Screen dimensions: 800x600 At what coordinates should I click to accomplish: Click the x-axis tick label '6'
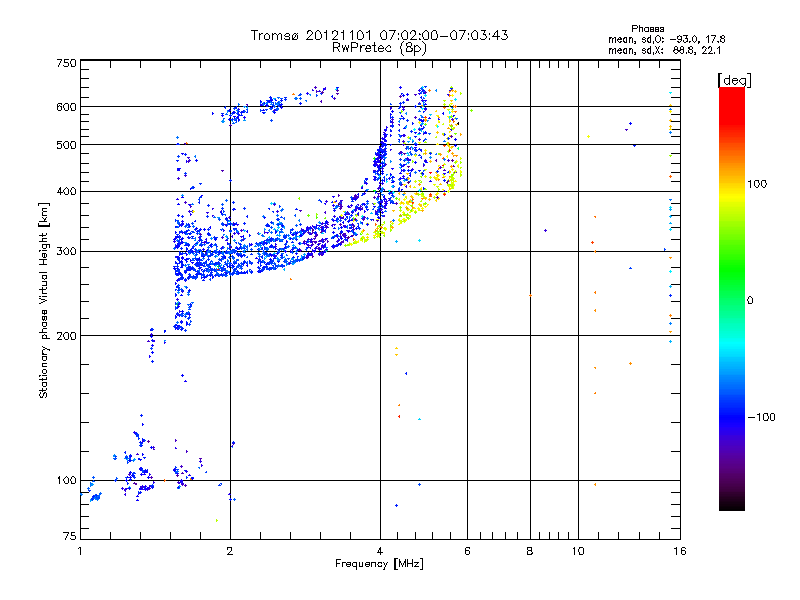[x=467, y=551]
